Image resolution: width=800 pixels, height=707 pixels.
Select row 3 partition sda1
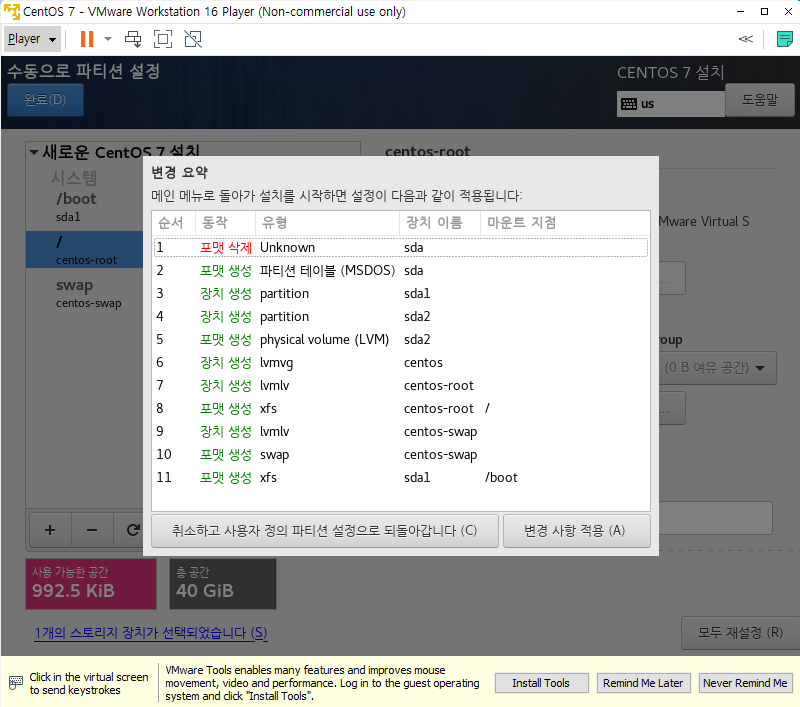tap(401, 293)
